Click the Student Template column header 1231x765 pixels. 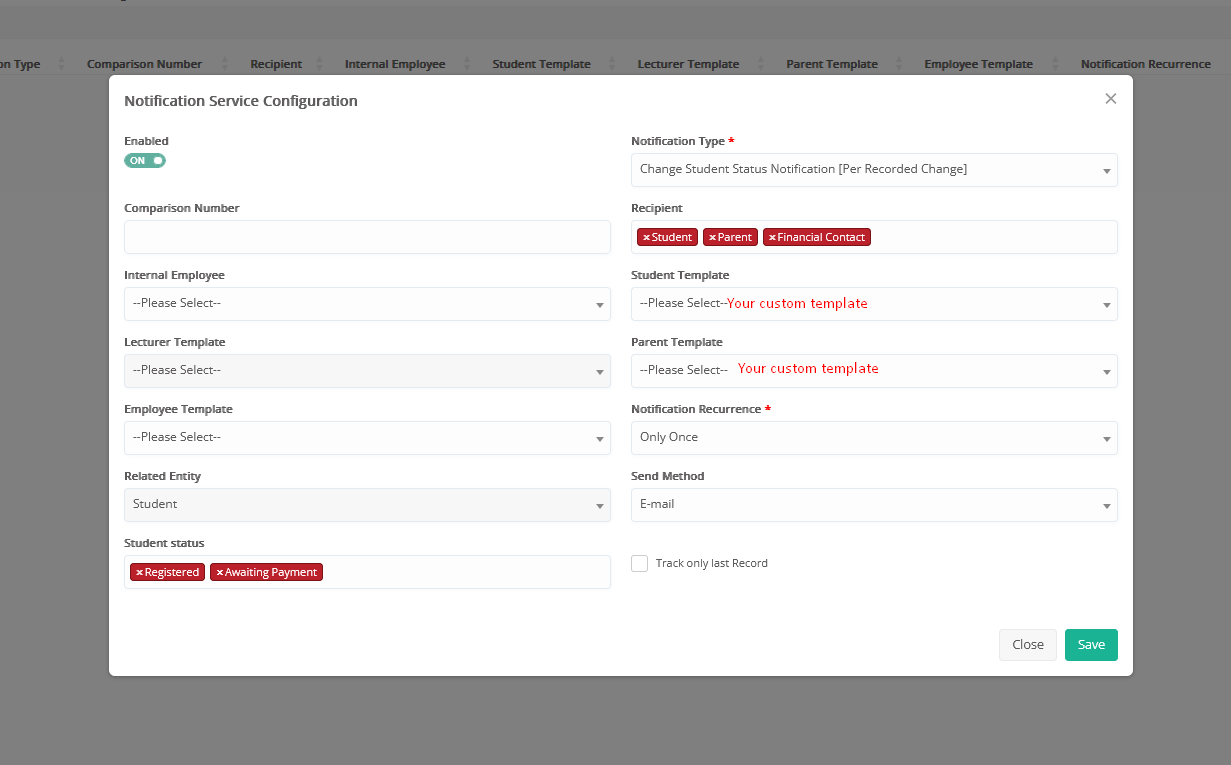tap(541, 64)
